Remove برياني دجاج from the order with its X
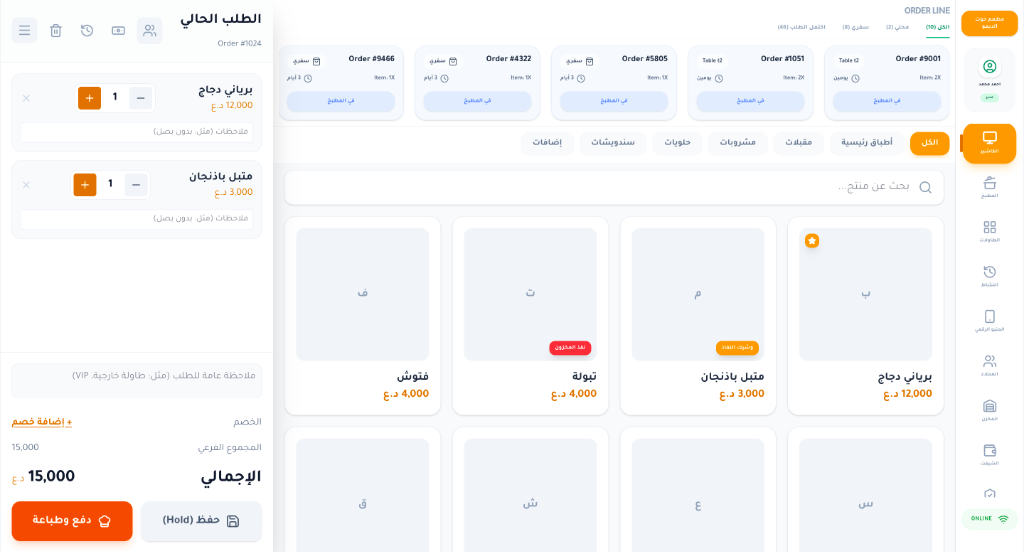Viewport: 1024px width, 552px height. point(26,98)
